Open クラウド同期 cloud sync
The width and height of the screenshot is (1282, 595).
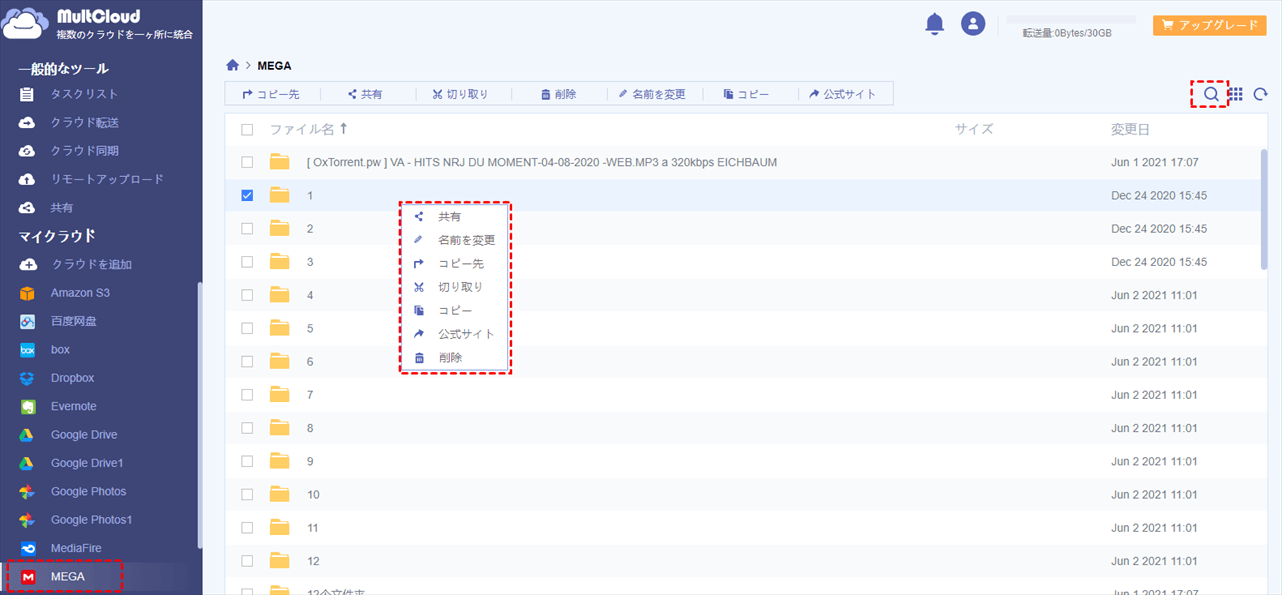(84, 150)
